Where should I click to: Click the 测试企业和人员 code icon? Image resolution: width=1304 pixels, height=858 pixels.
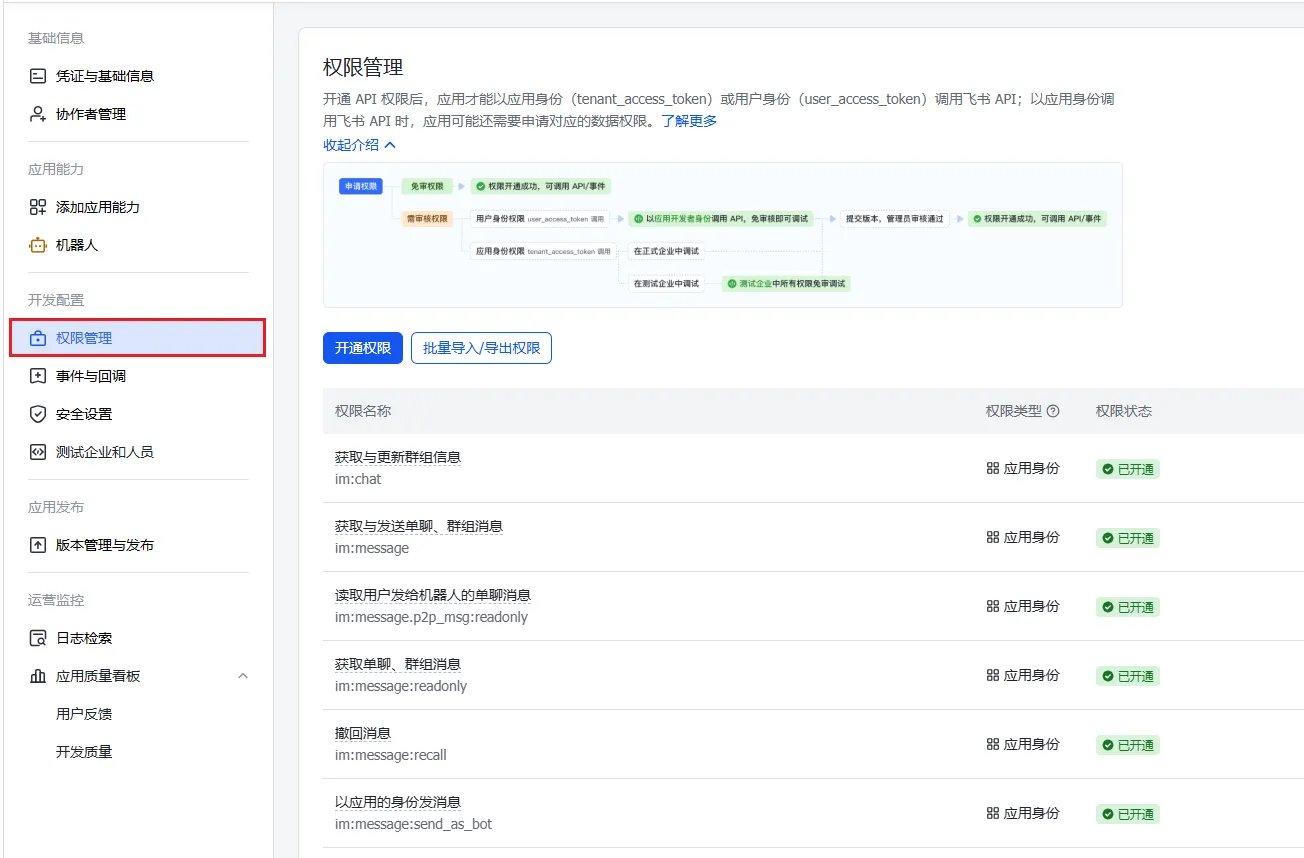(x=38, y=452)
